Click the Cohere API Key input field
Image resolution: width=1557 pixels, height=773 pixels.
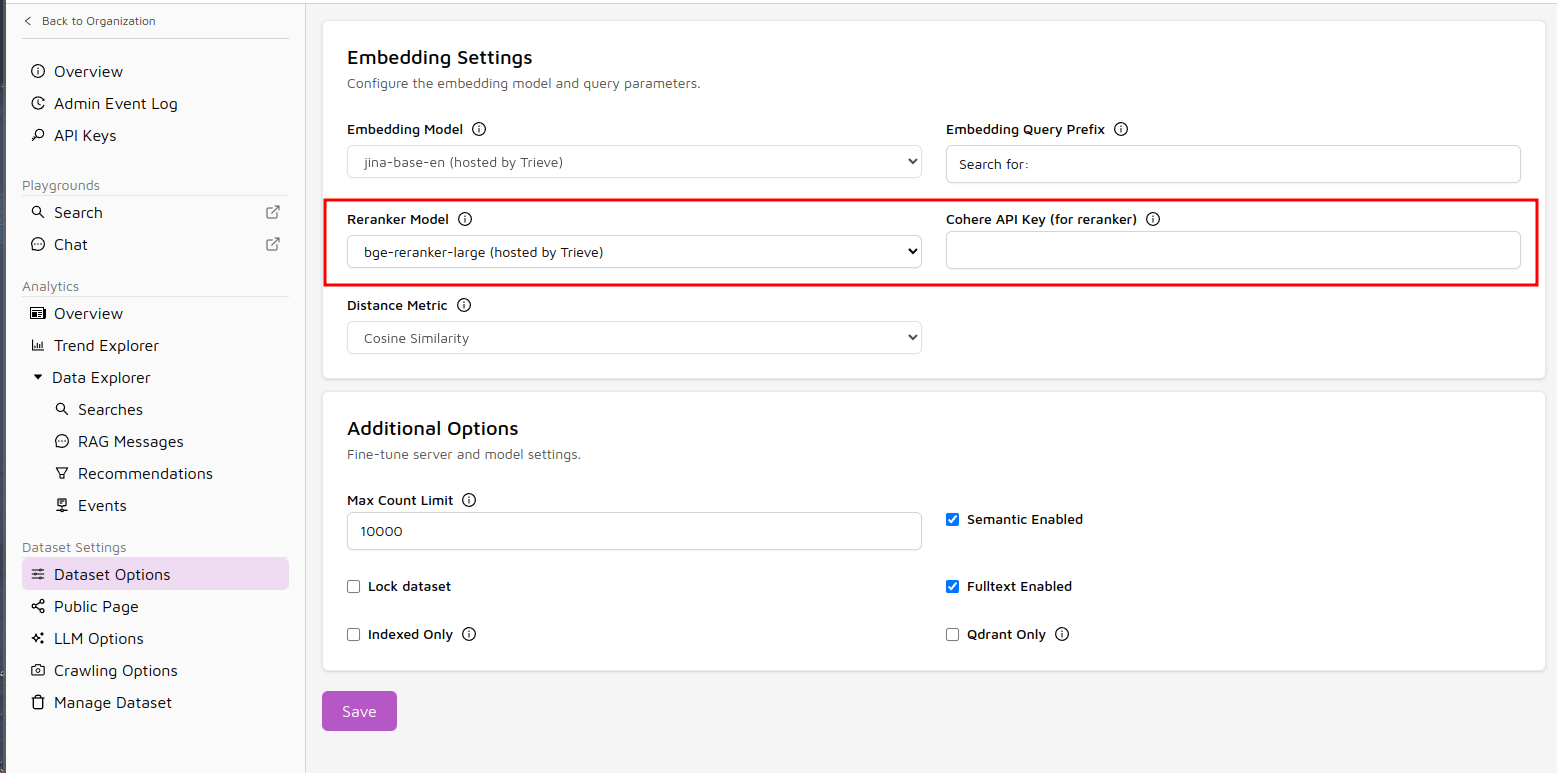tap(1233, 250)
